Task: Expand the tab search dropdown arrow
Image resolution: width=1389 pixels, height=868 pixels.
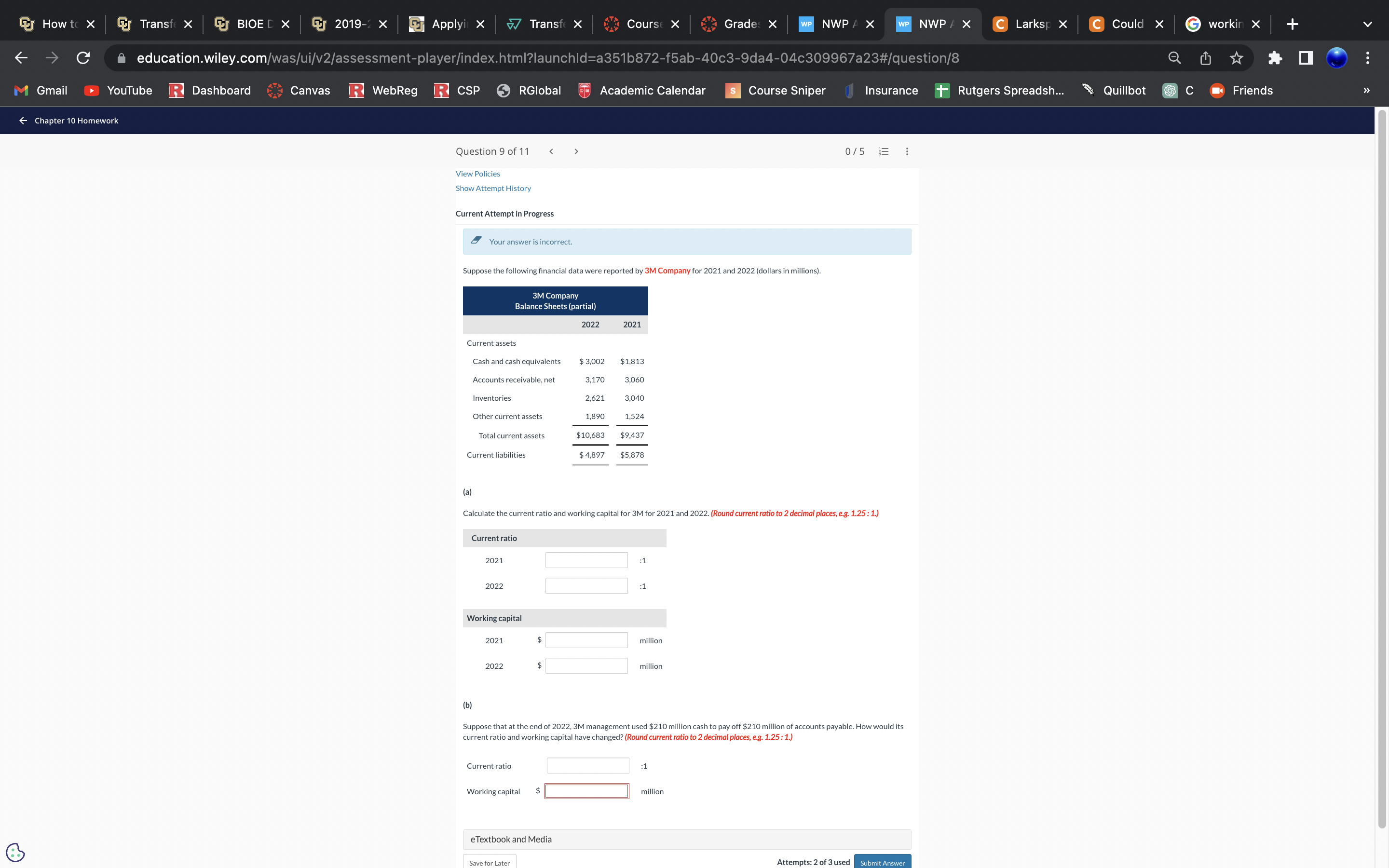Action: point(1367,24)
